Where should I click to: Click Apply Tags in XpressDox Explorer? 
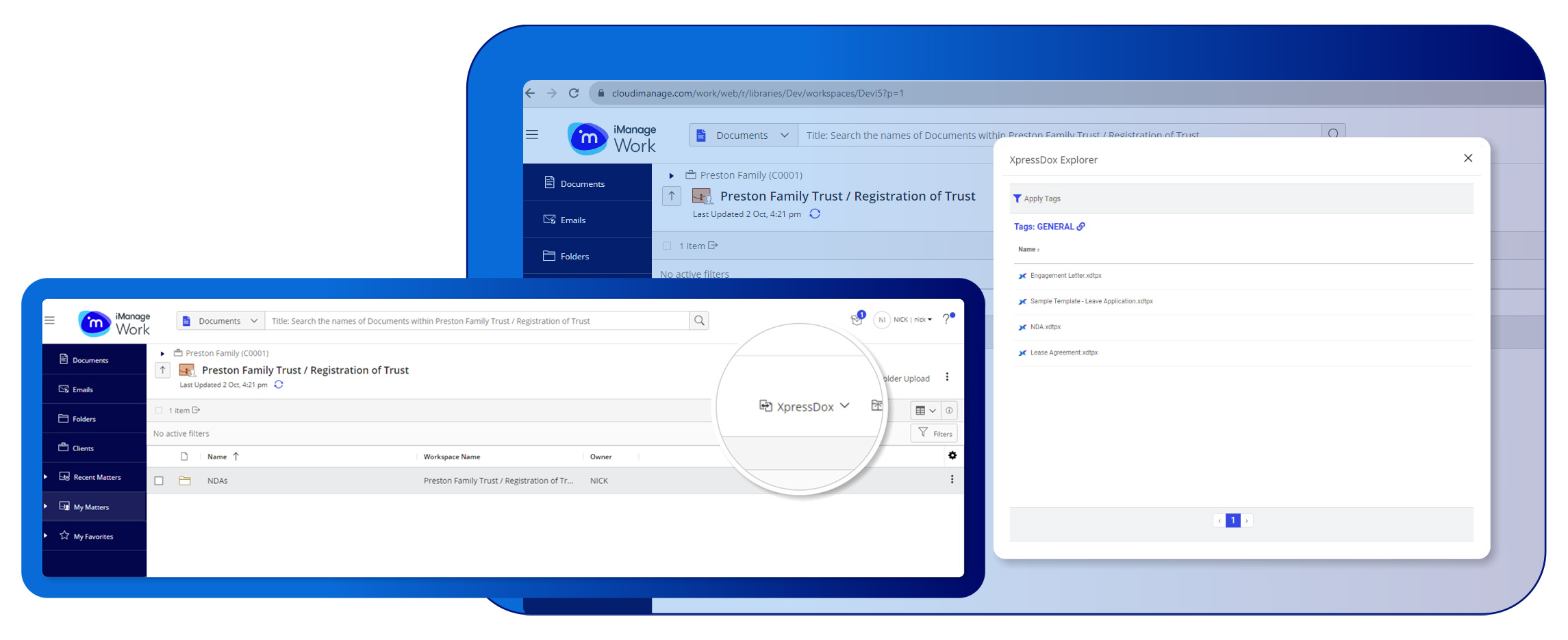point(1037,199)
